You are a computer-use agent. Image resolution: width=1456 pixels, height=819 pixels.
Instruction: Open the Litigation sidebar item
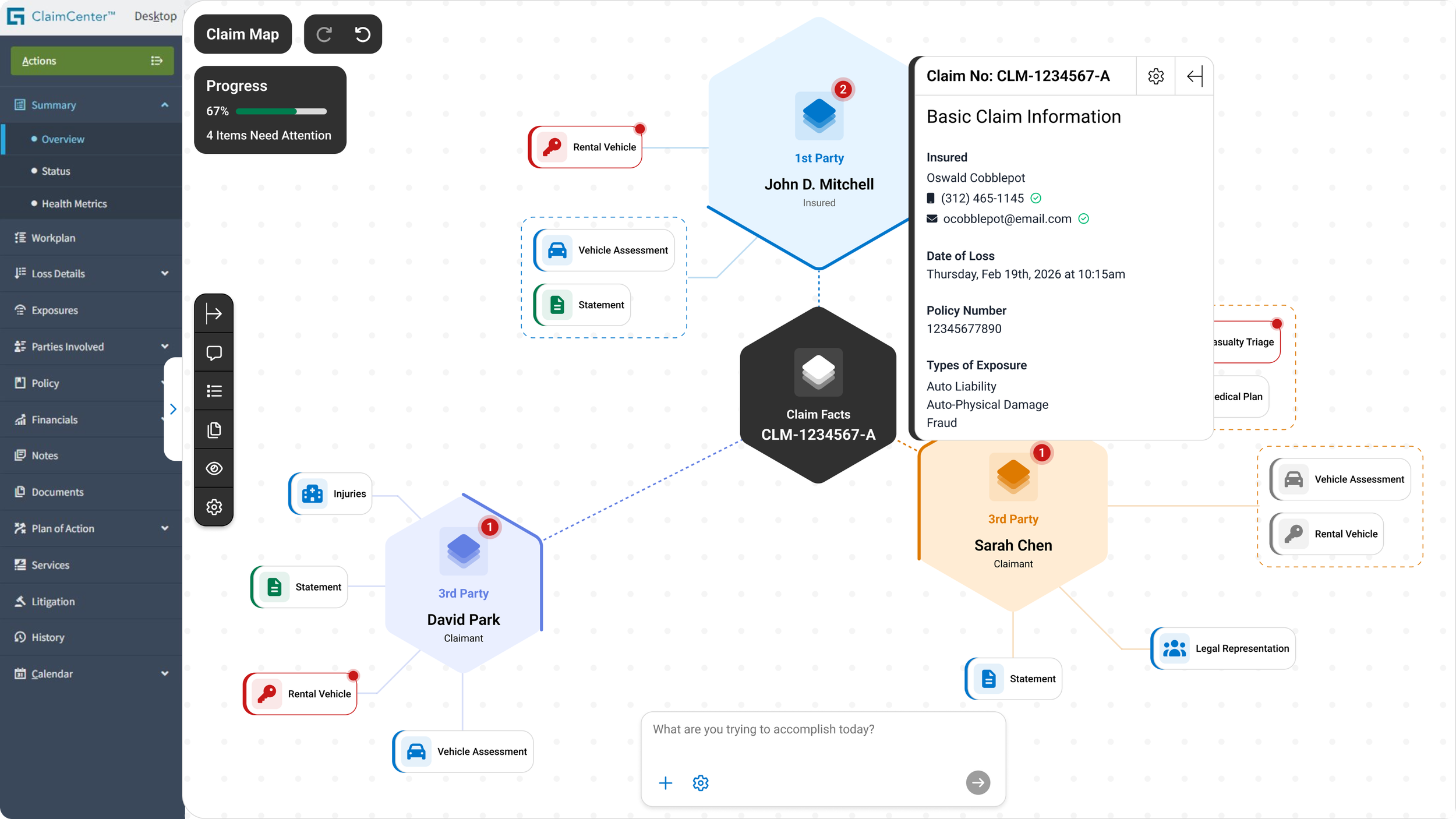point(91,601)
